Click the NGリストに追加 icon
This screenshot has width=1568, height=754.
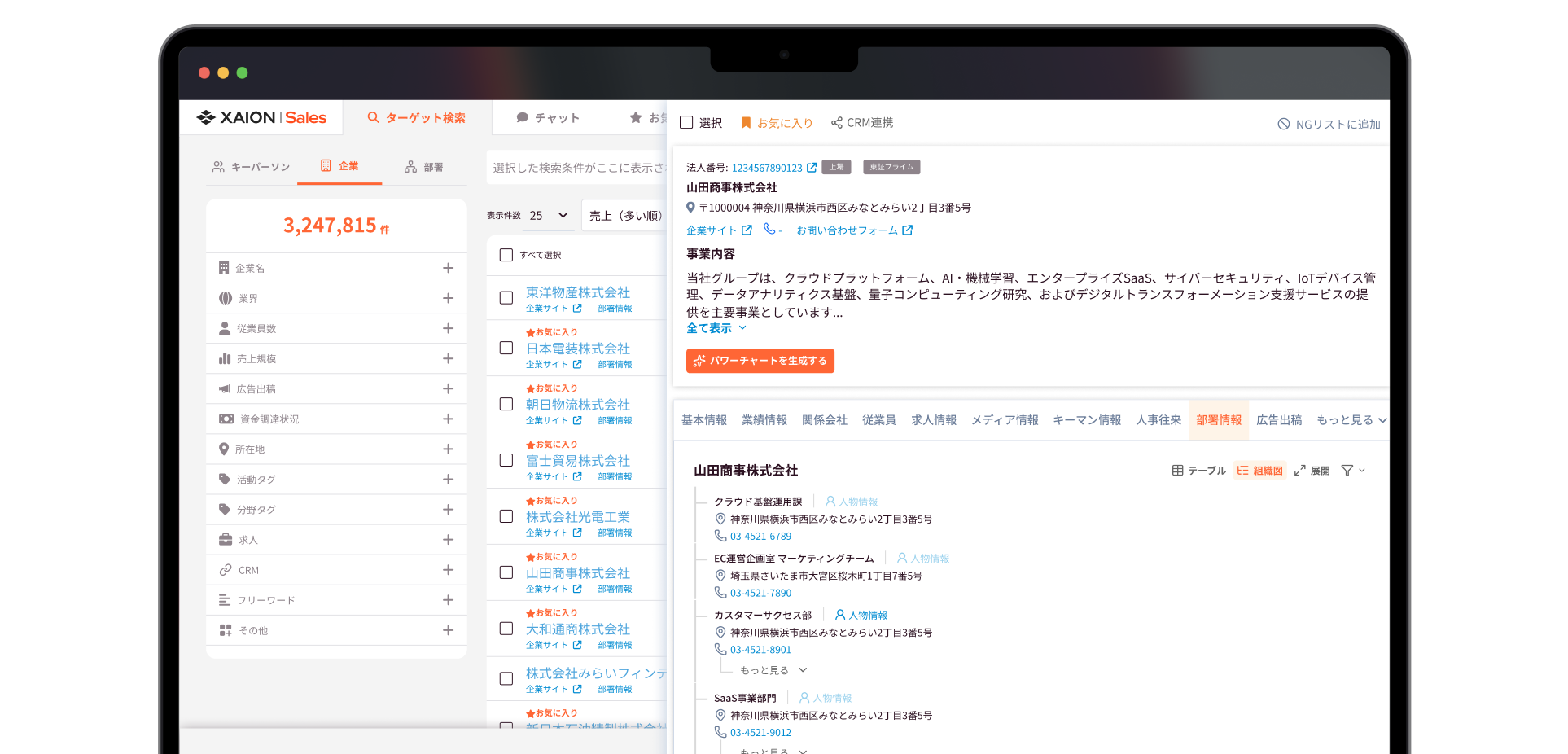pyautogui.click(x=1284, y=124)
